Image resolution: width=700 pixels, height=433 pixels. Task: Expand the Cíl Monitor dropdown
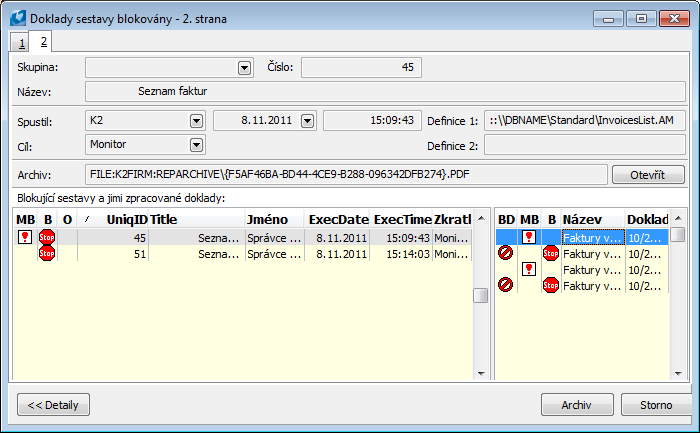point(196,145)
